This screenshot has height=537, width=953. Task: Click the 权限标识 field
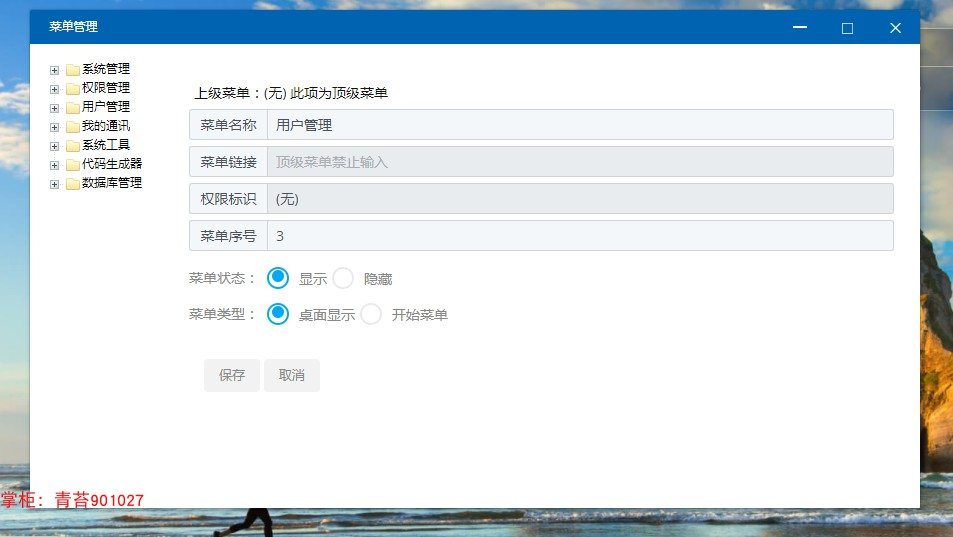(580, 199)
